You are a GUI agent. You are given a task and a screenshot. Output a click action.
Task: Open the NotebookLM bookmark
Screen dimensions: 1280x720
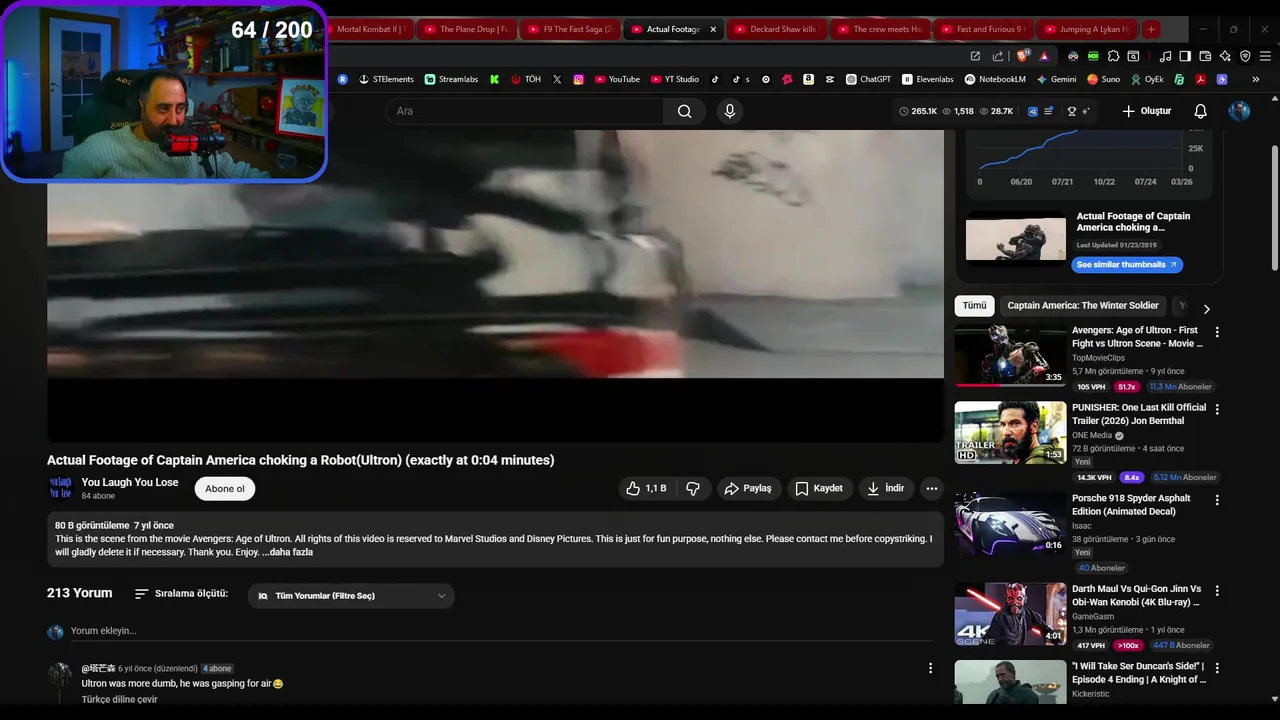tap(996, 79)
